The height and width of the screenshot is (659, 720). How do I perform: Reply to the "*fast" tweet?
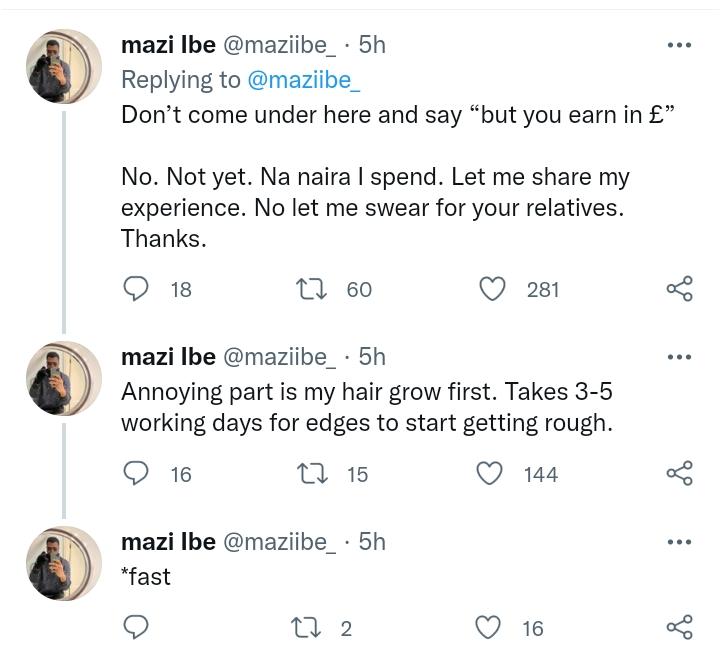[136, 628]
